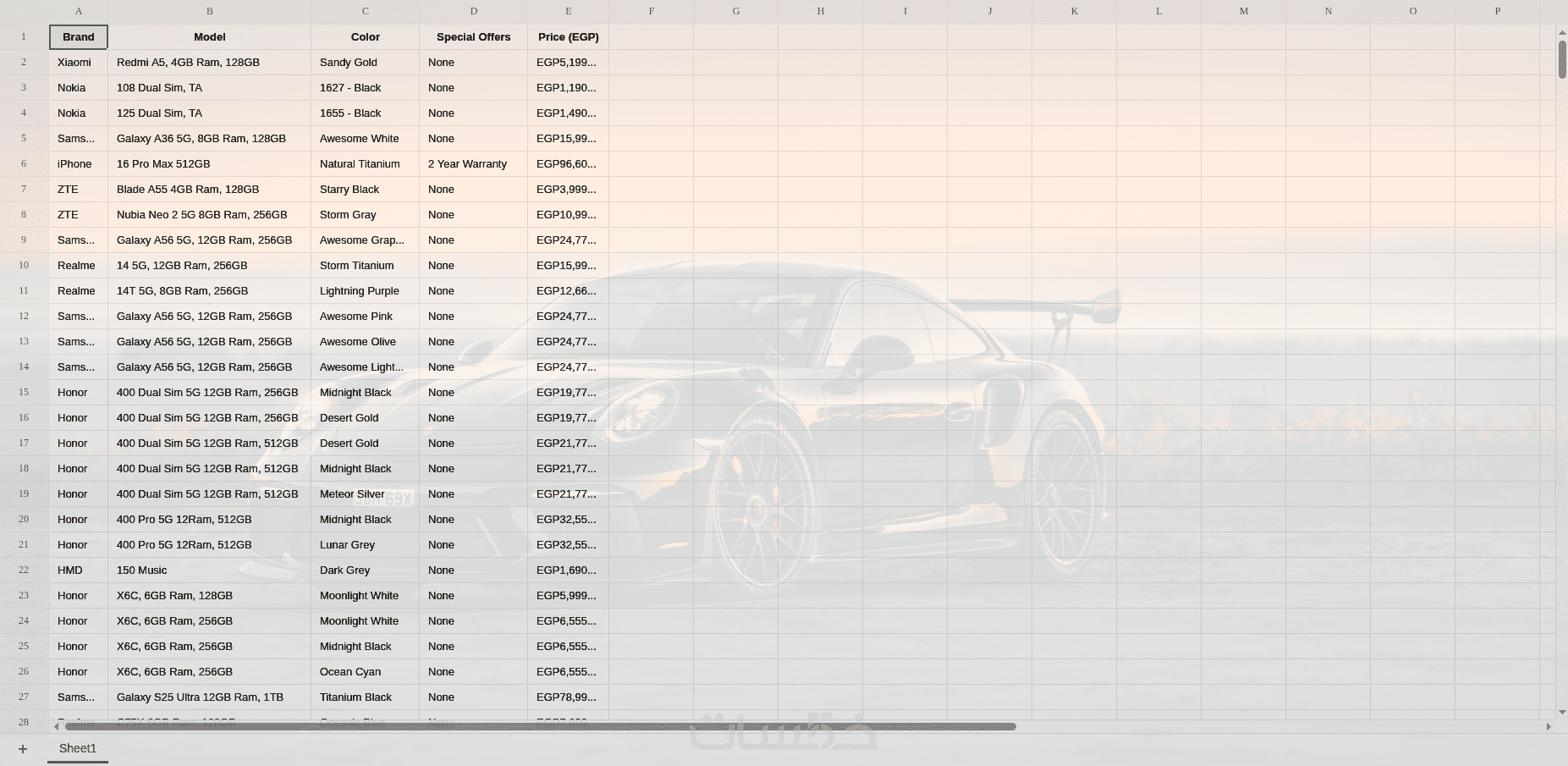Click the Natural Titanium cell
Screen dimensions: 1568x766
(x=366, y=164)
